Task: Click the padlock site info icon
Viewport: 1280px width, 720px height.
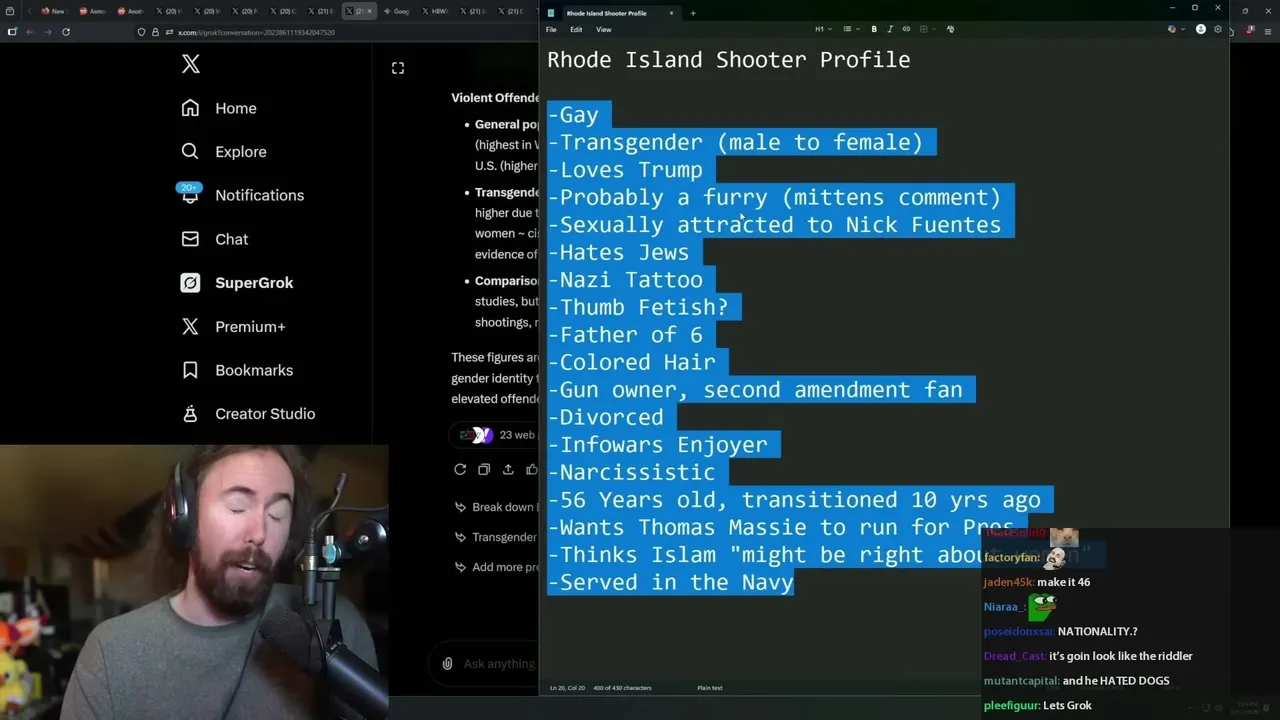Action: click(x=155, y=32)
